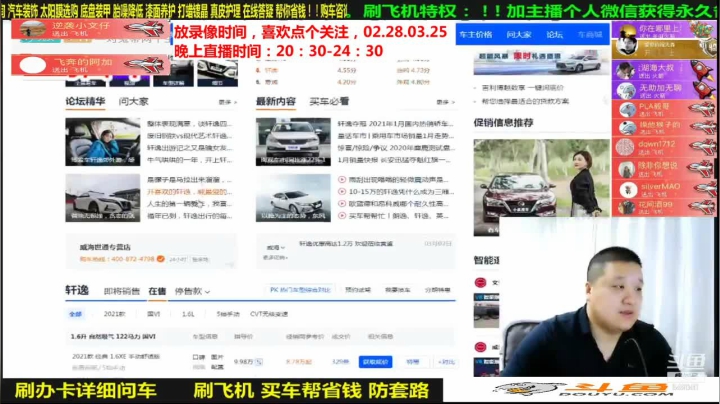Click play icon beside '买车帮帮忙' video link
This screenshot has height=404, width=720.
pos(342,215)
